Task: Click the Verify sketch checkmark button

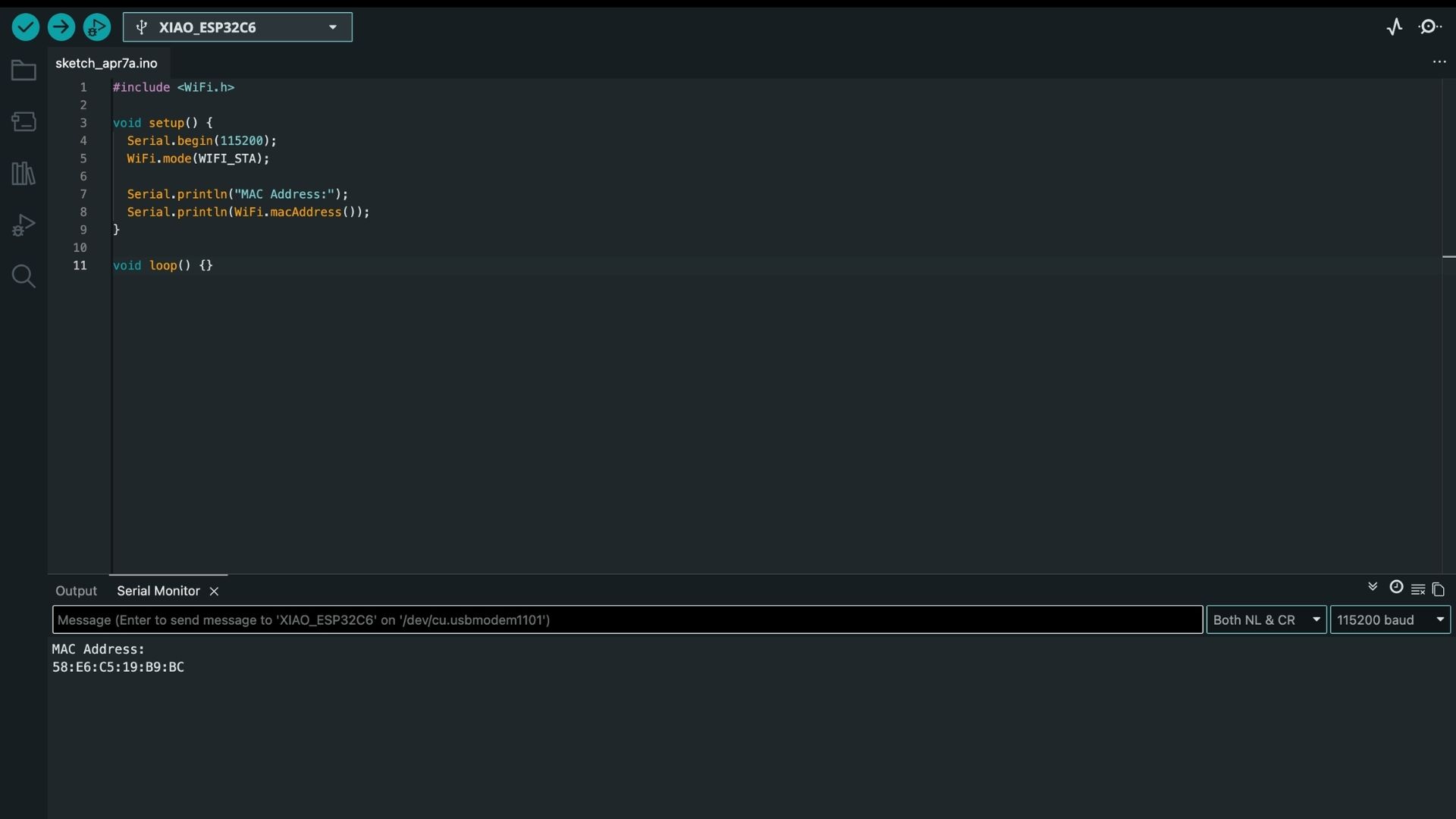Action: tap(25, 27)
